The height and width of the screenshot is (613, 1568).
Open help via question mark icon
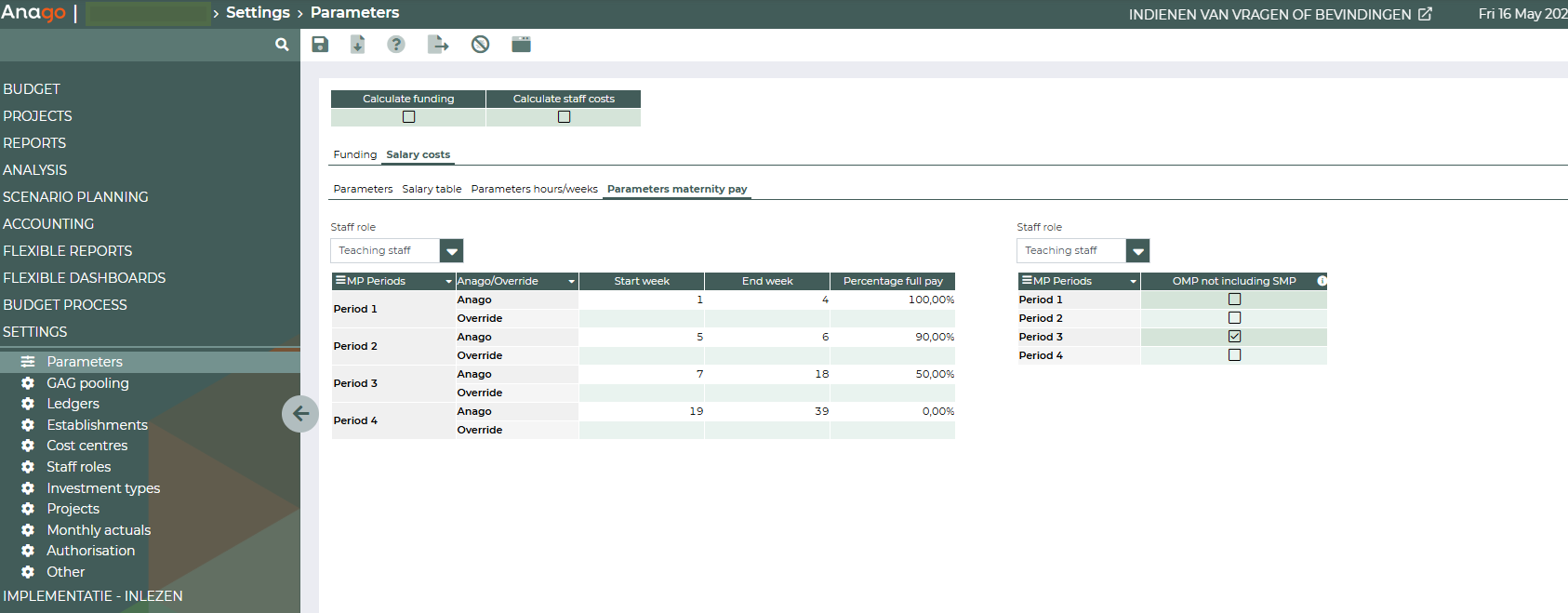[x=396, y=45]
